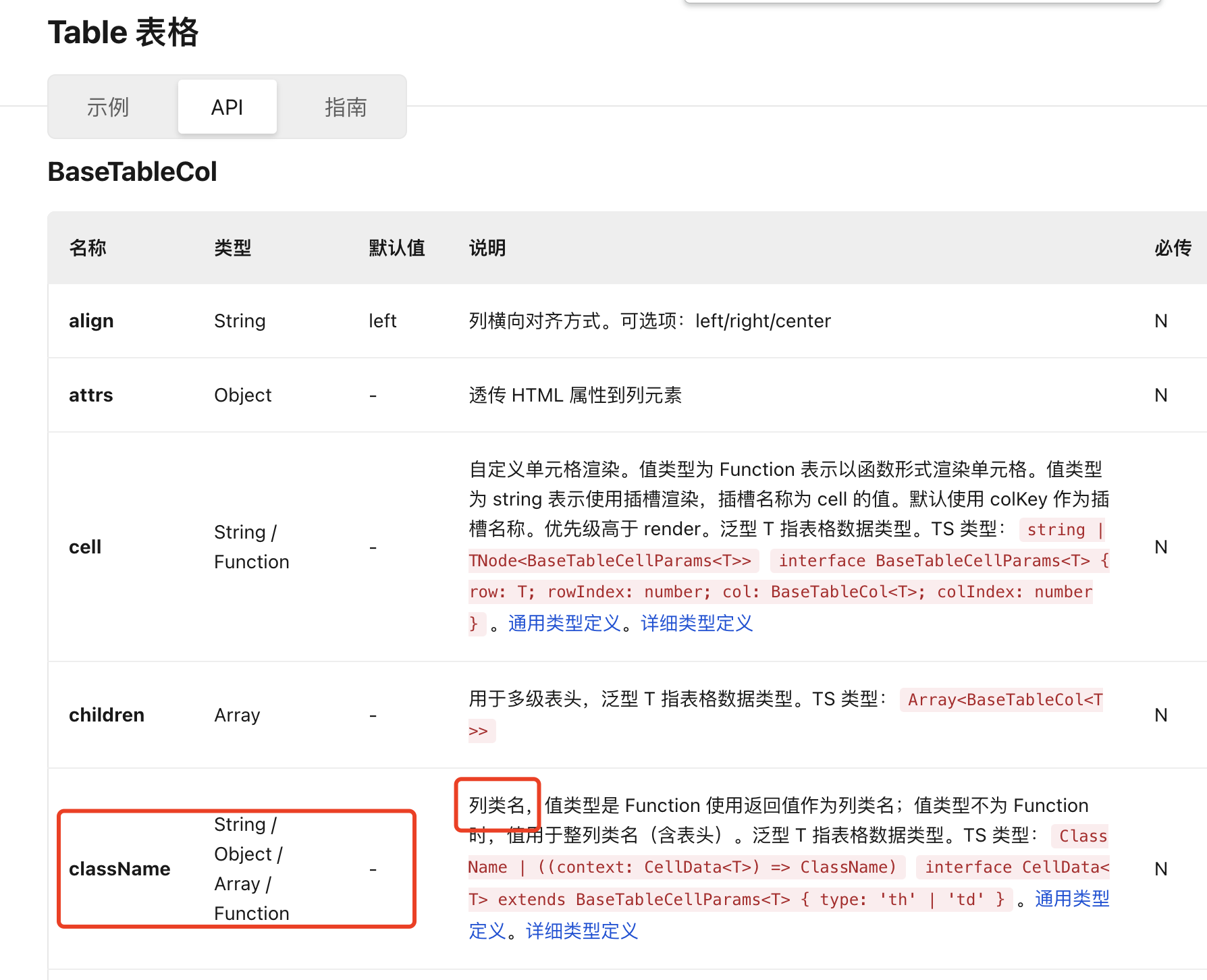This screenshot has width=1207, height=980.
Task: Click the interface CellData code snippet
Action: click(1014, 867)
